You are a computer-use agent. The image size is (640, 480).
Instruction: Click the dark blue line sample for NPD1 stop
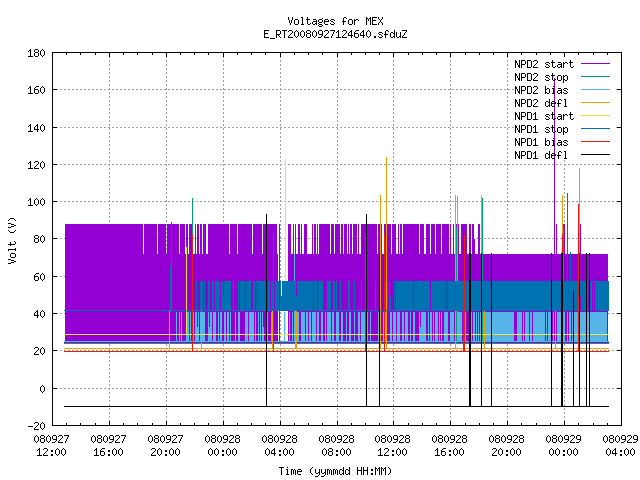pos(595,129)
